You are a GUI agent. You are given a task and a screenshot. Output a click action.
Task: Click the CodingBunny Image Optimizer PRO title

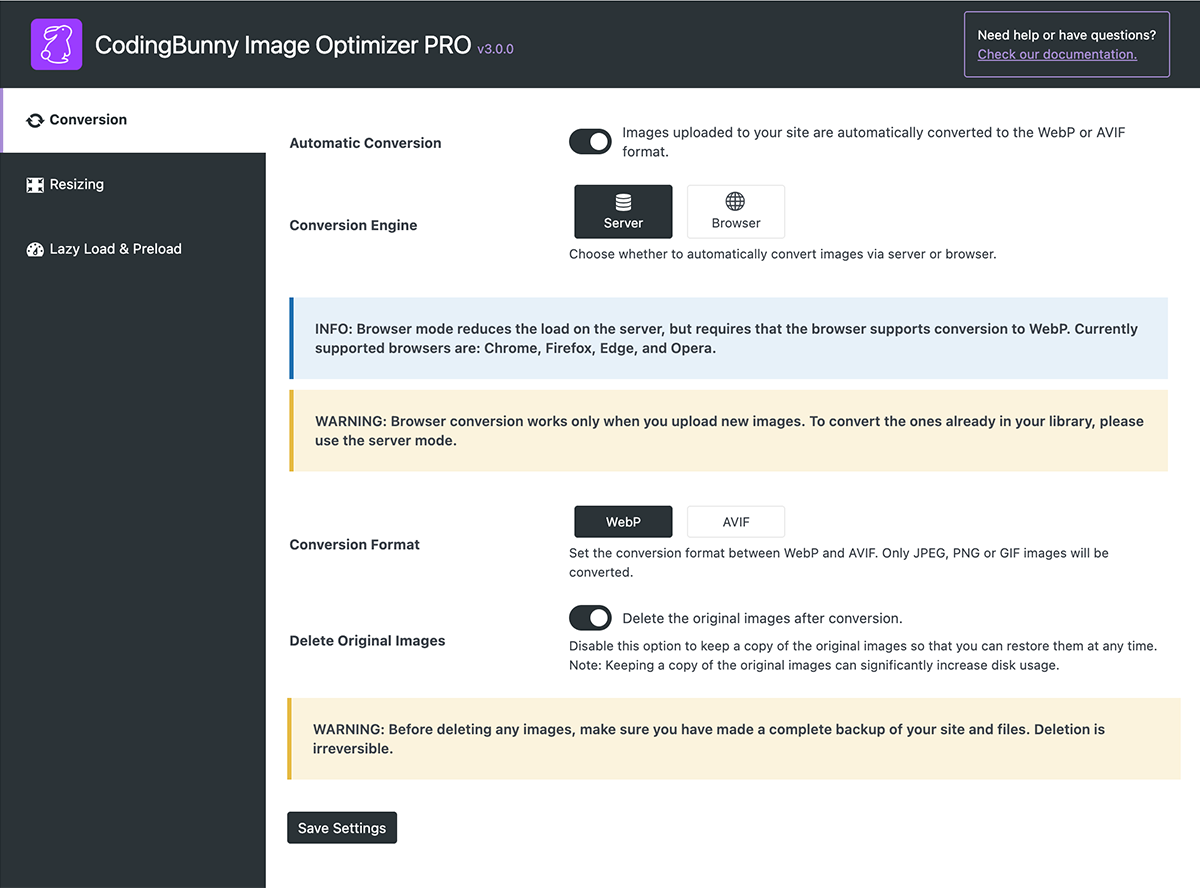coord(282,45)
